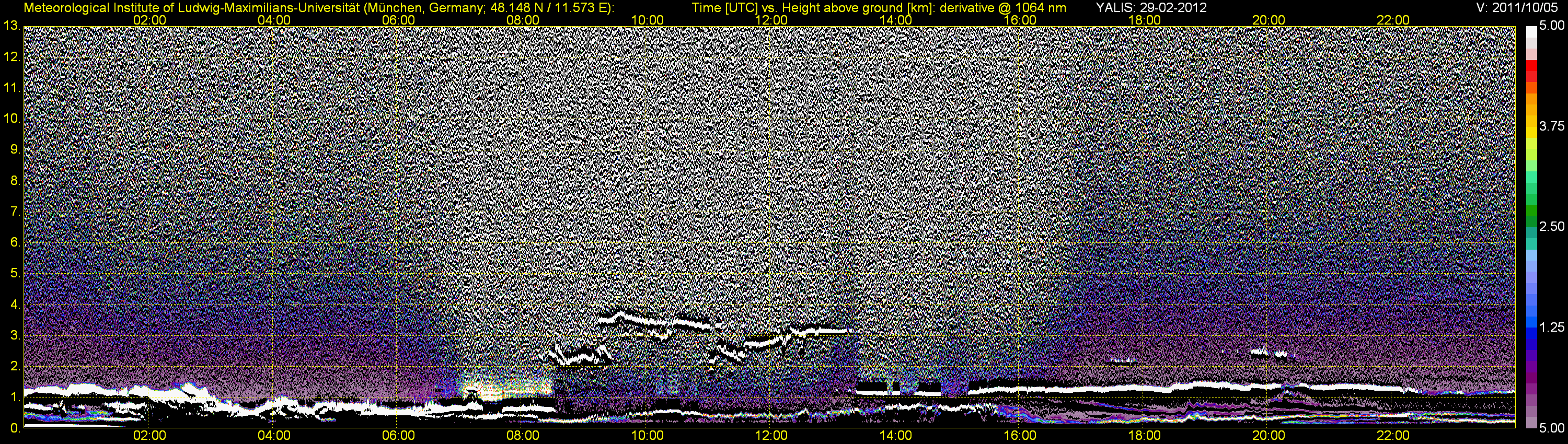Pick the 08:00 label on the top time axis
Image resolution: width=1568 pixels, height=444 pixels.
coord(523,20)
